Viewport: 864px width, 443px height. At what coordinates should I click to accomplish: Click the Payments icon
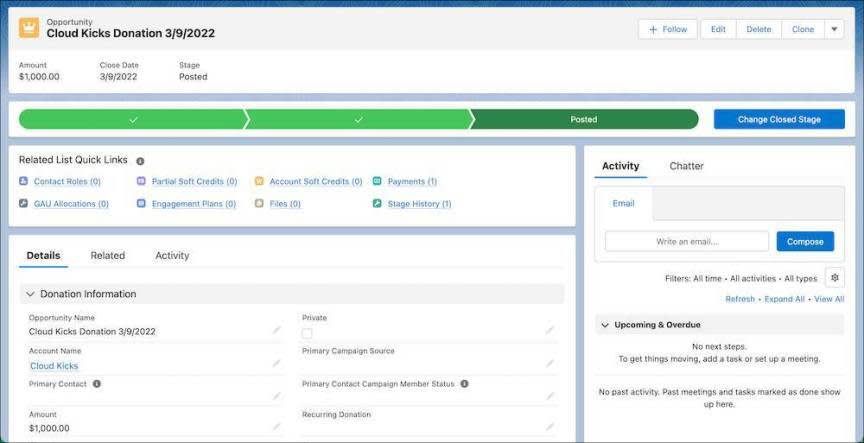377,181
